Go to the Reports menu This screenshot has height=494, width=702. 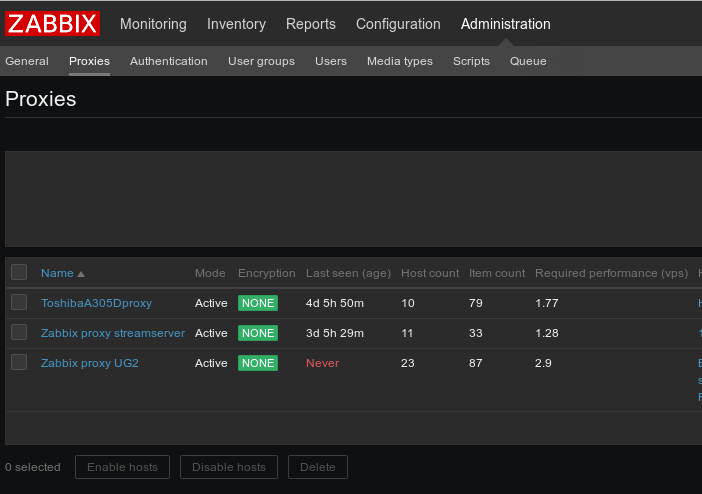[x=311, y=24]
